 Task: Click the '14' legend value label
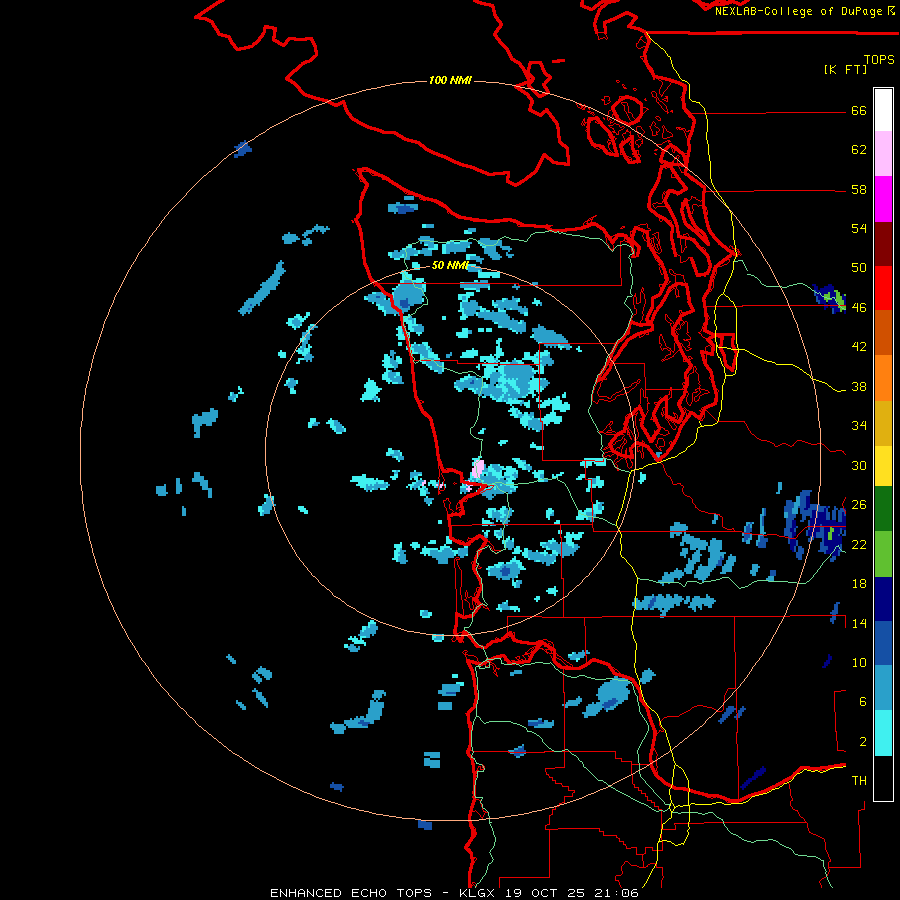tap(859, 623)
